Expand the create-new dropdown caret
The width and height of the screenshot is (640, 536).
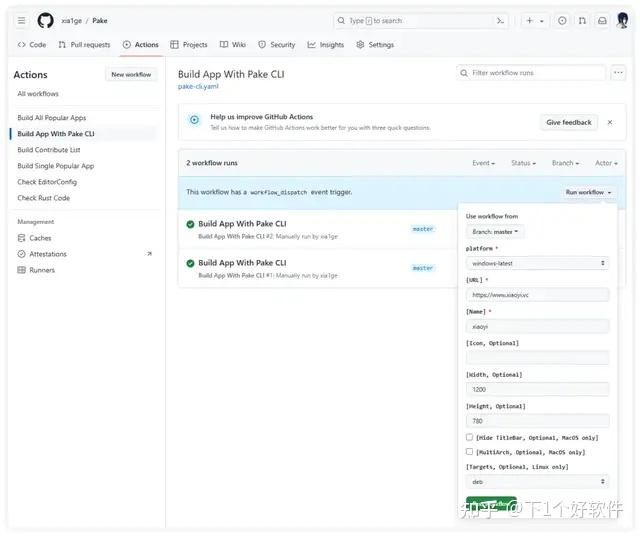click(x=542, y=21)
